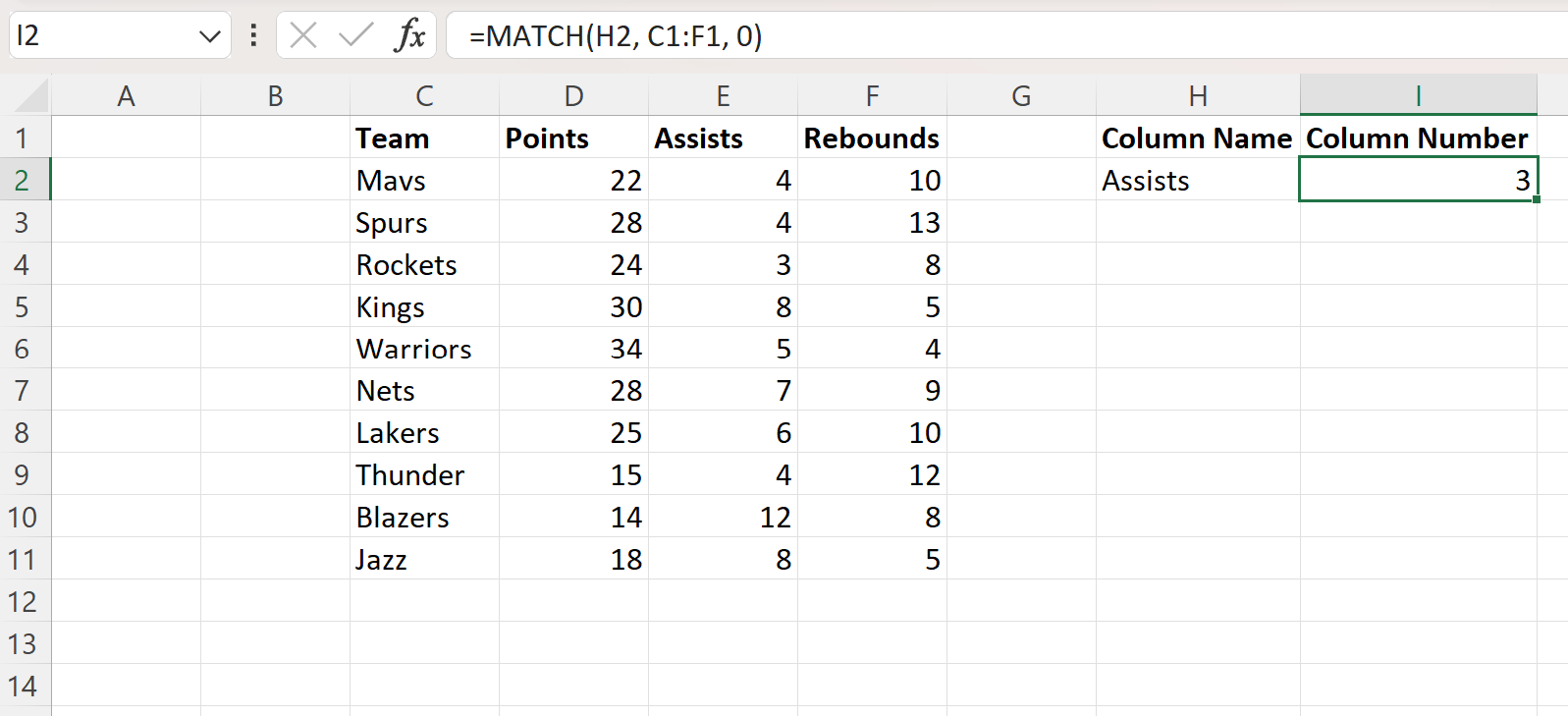Select column C header
This screenshot has width=1568, height=716.
(x=424, y=96)
